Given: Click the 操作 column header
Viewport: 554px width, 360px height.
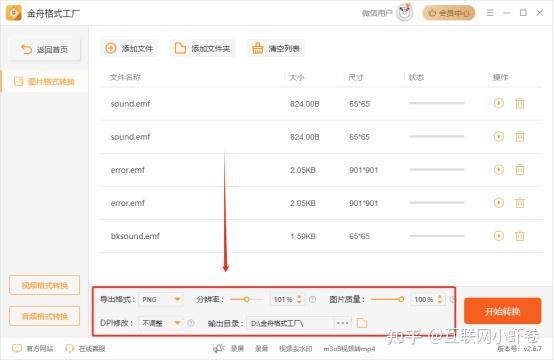Looking at the screenshot, I should pyautogui.click(x=500, y=77).
